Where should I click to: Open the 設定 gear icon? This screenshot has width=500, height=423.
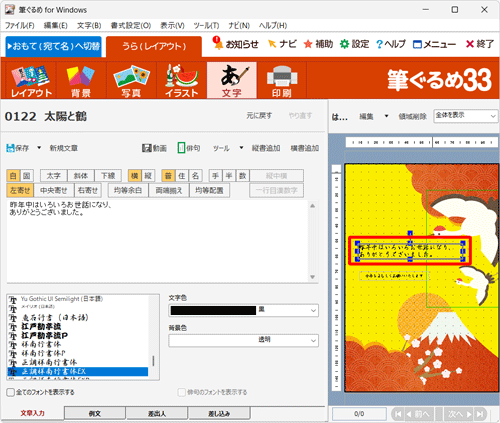point(345,44)
